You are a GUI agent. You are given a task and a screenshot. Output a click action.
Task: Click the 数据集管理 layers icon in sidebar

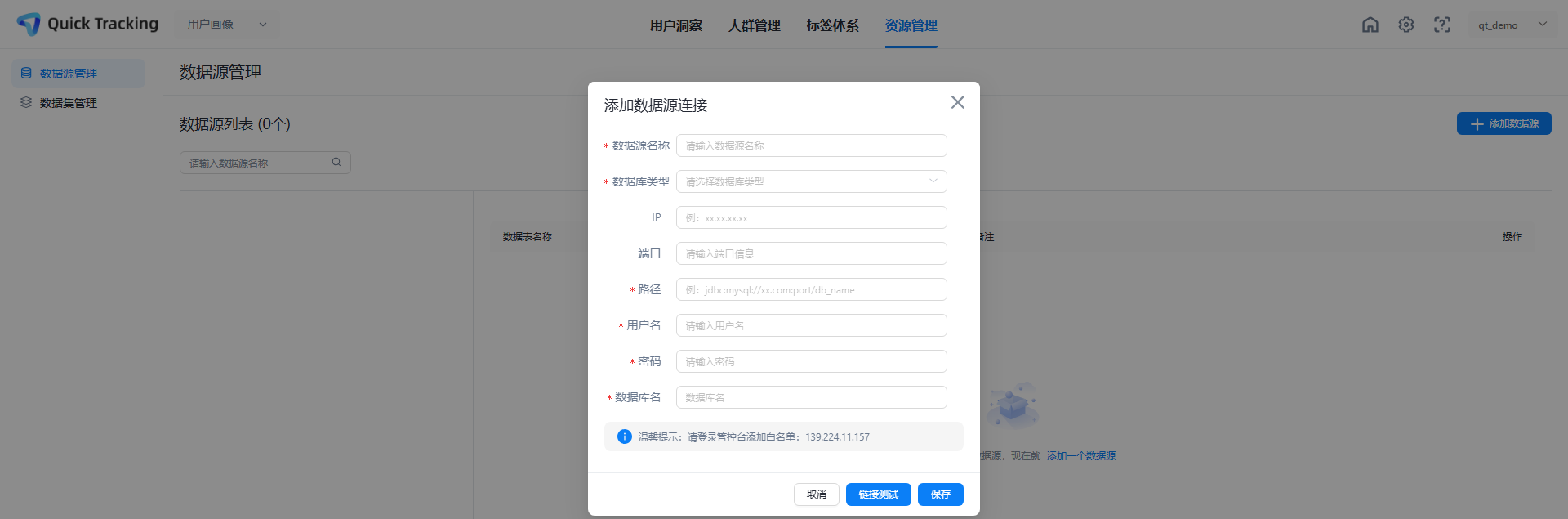26,102
